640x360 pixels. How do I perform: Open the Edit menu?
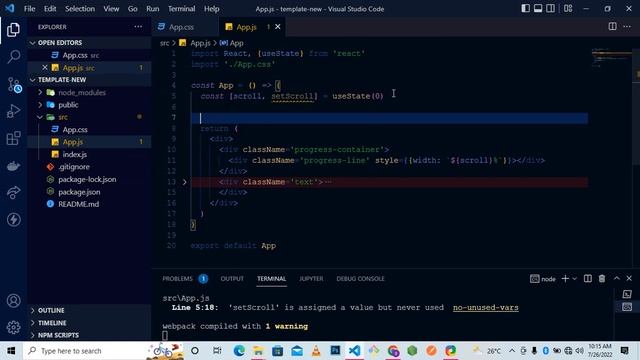point(50,9)
